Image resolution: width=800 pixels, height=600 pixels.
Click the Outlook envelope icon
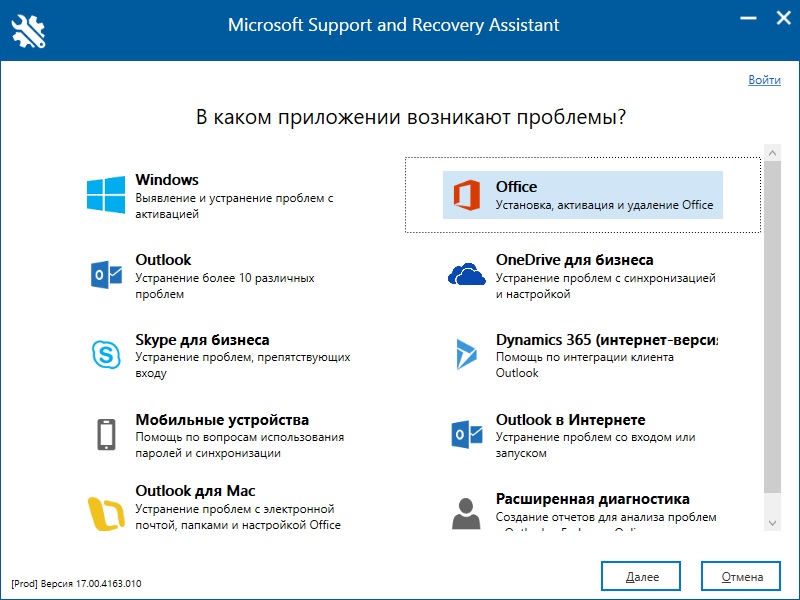point(106,274)
